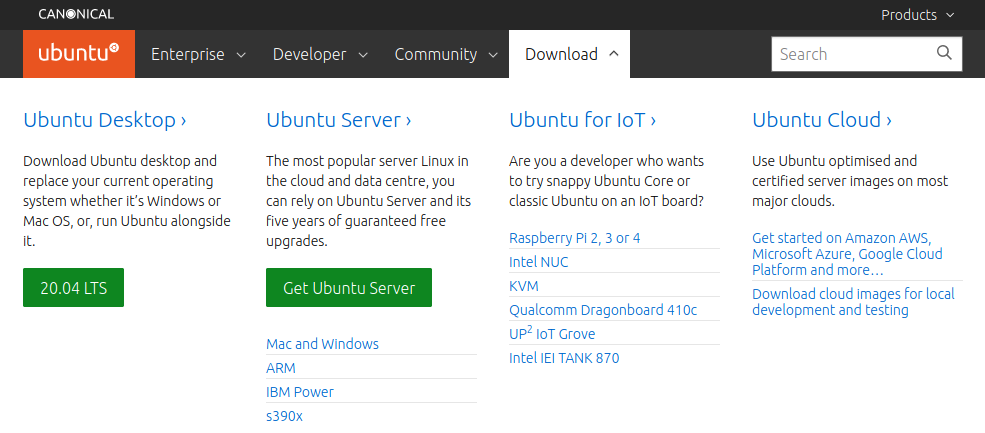The image size is (985, 433).
Task: Open the Products dropdown
Action: [917, 15]
